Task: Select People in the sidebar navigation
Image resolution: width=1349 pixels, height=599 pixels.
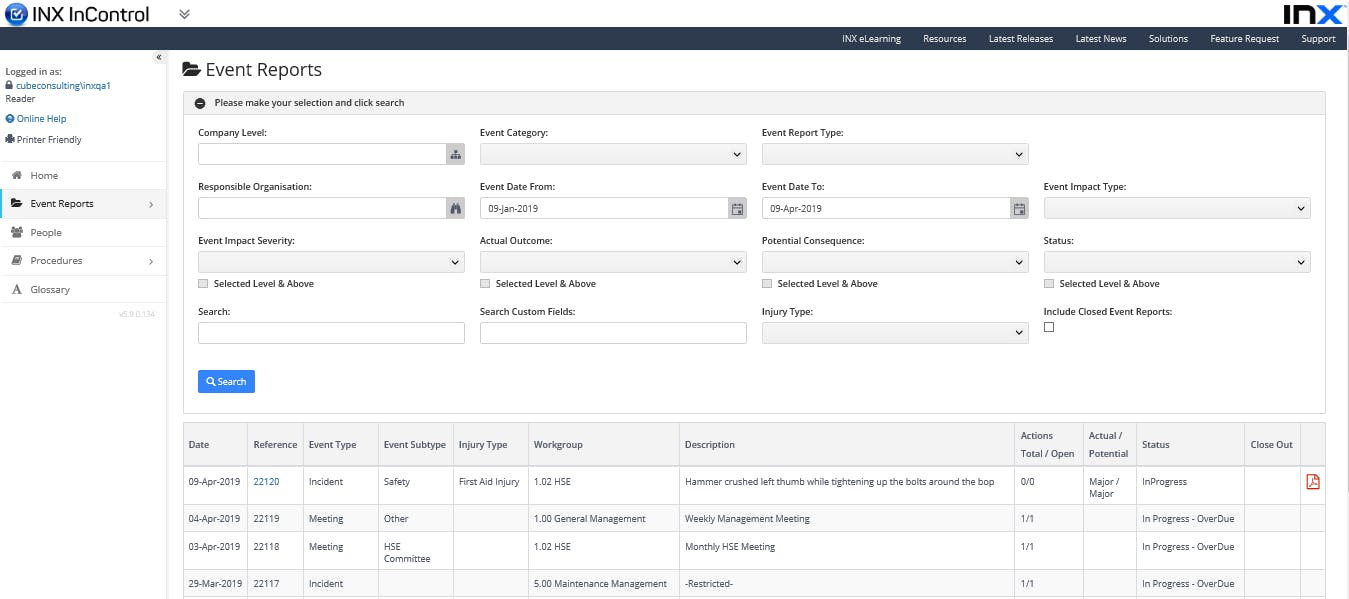Action: (46, 232)
